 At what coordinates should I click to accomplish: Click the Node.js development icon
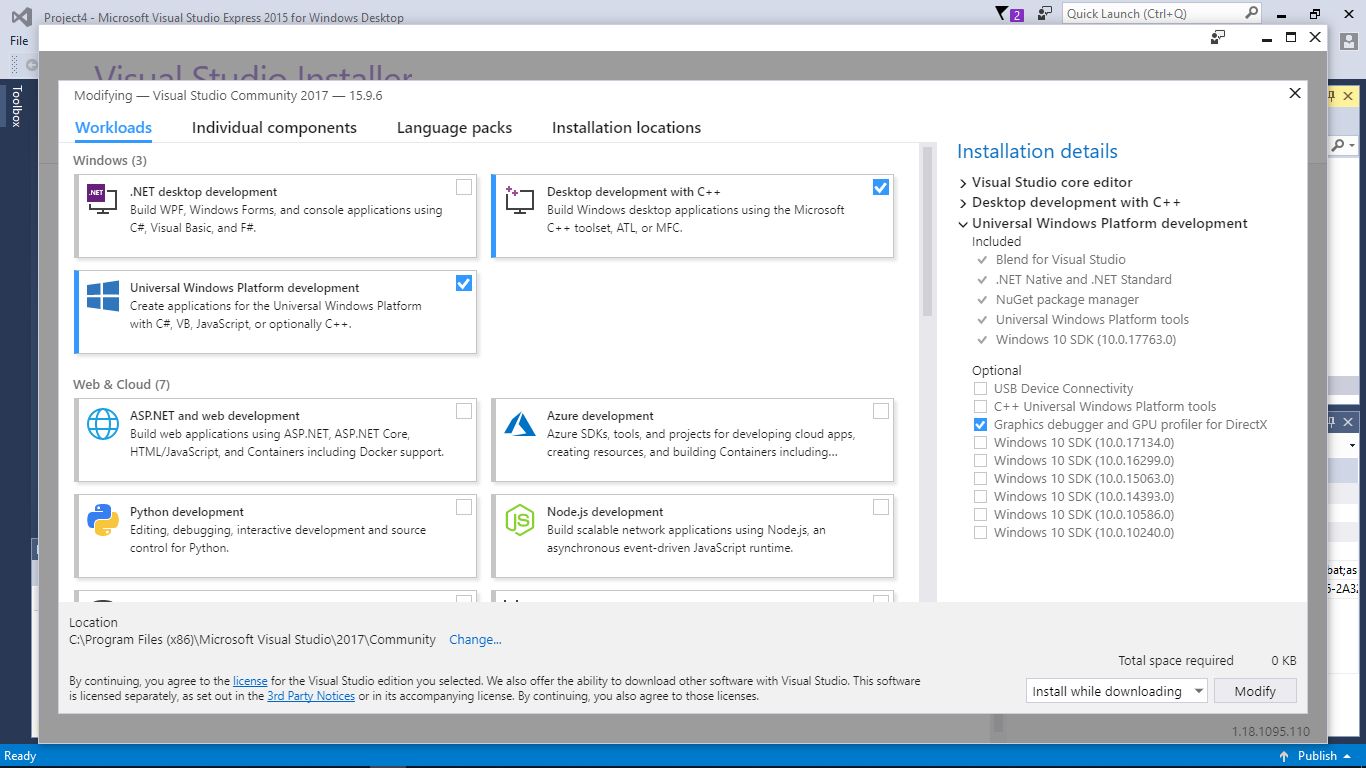519,520
